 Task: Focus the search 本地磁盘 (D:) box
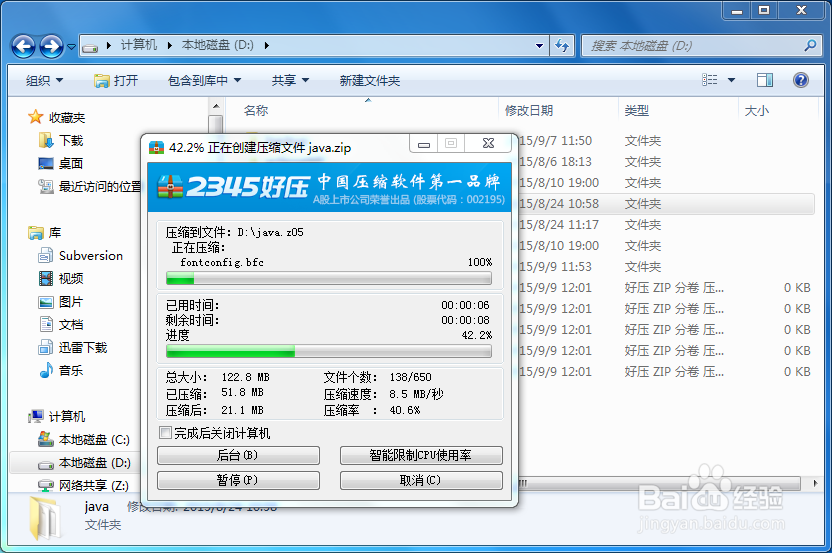coord(700,46)
